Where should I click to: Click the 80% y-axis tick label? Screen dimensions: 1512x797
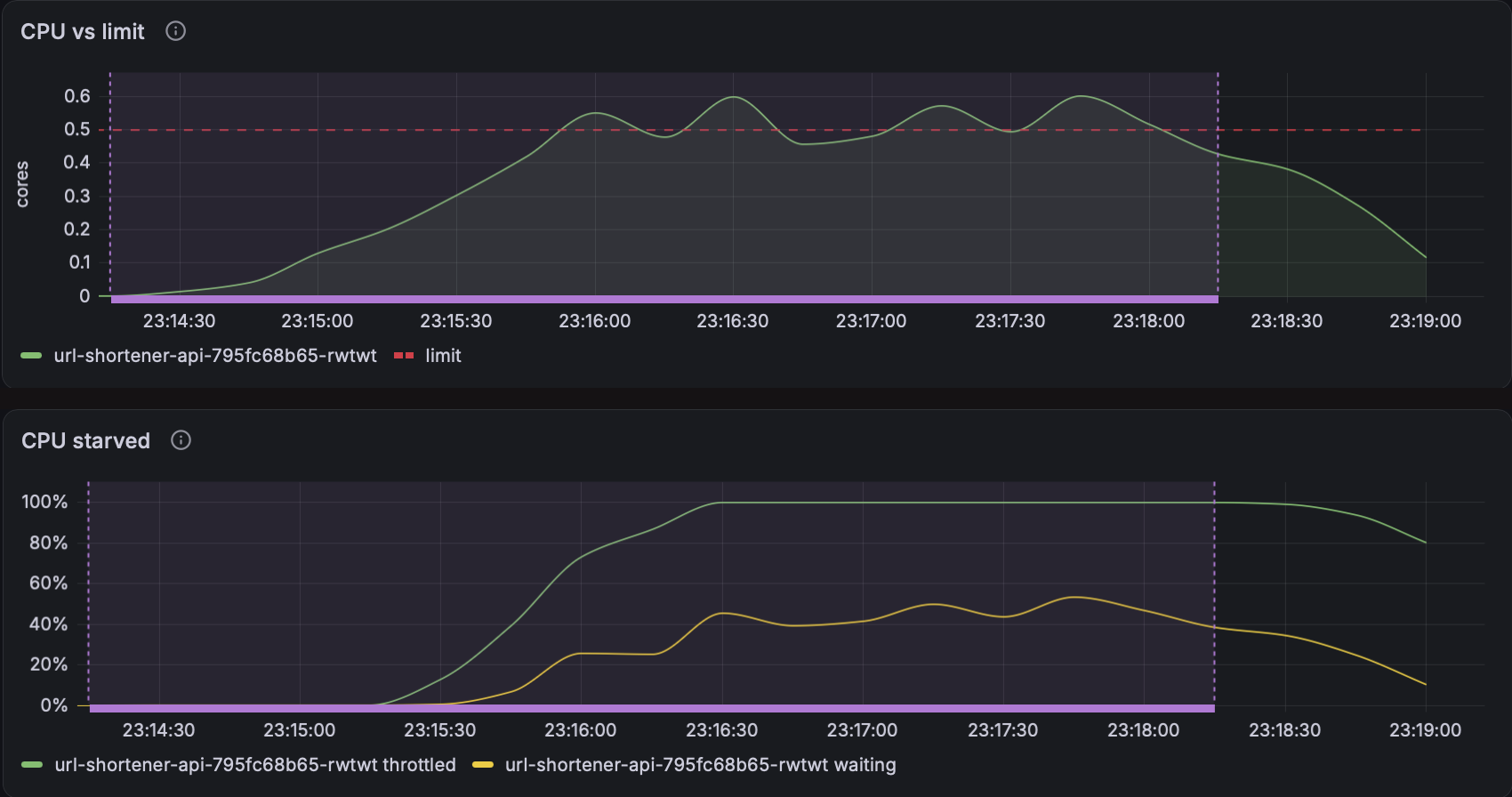[x=49, y=543]
